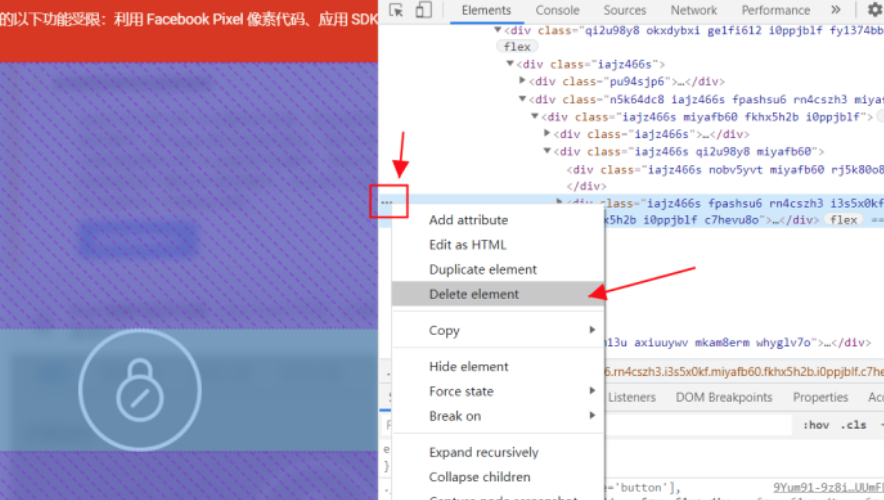Open DevTools settings gear

pos(874,10)
